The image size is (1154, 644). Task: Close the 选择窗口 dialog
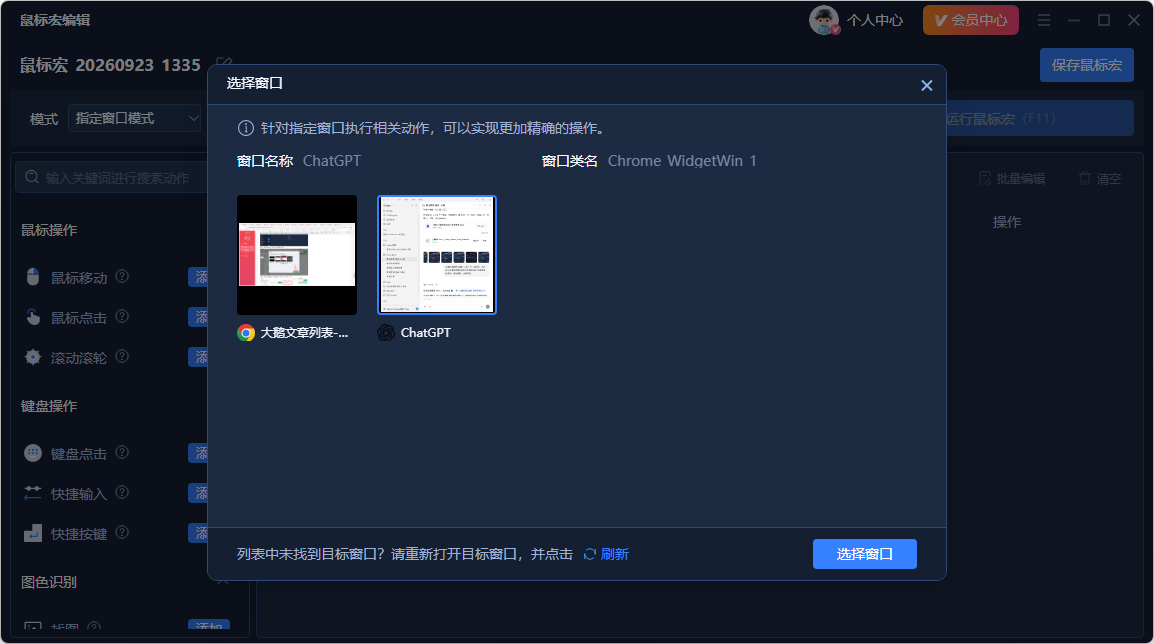point(927,85)
